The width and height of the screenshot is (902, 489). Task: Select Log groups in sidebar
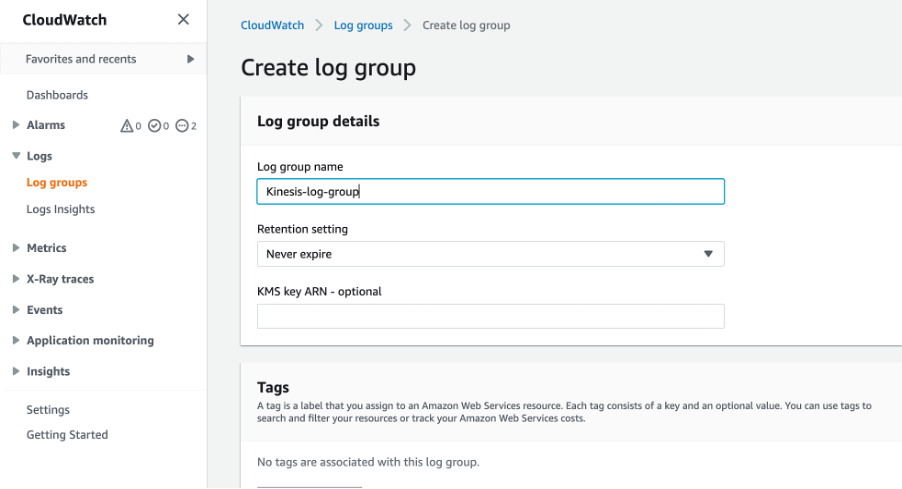(57, 182)
